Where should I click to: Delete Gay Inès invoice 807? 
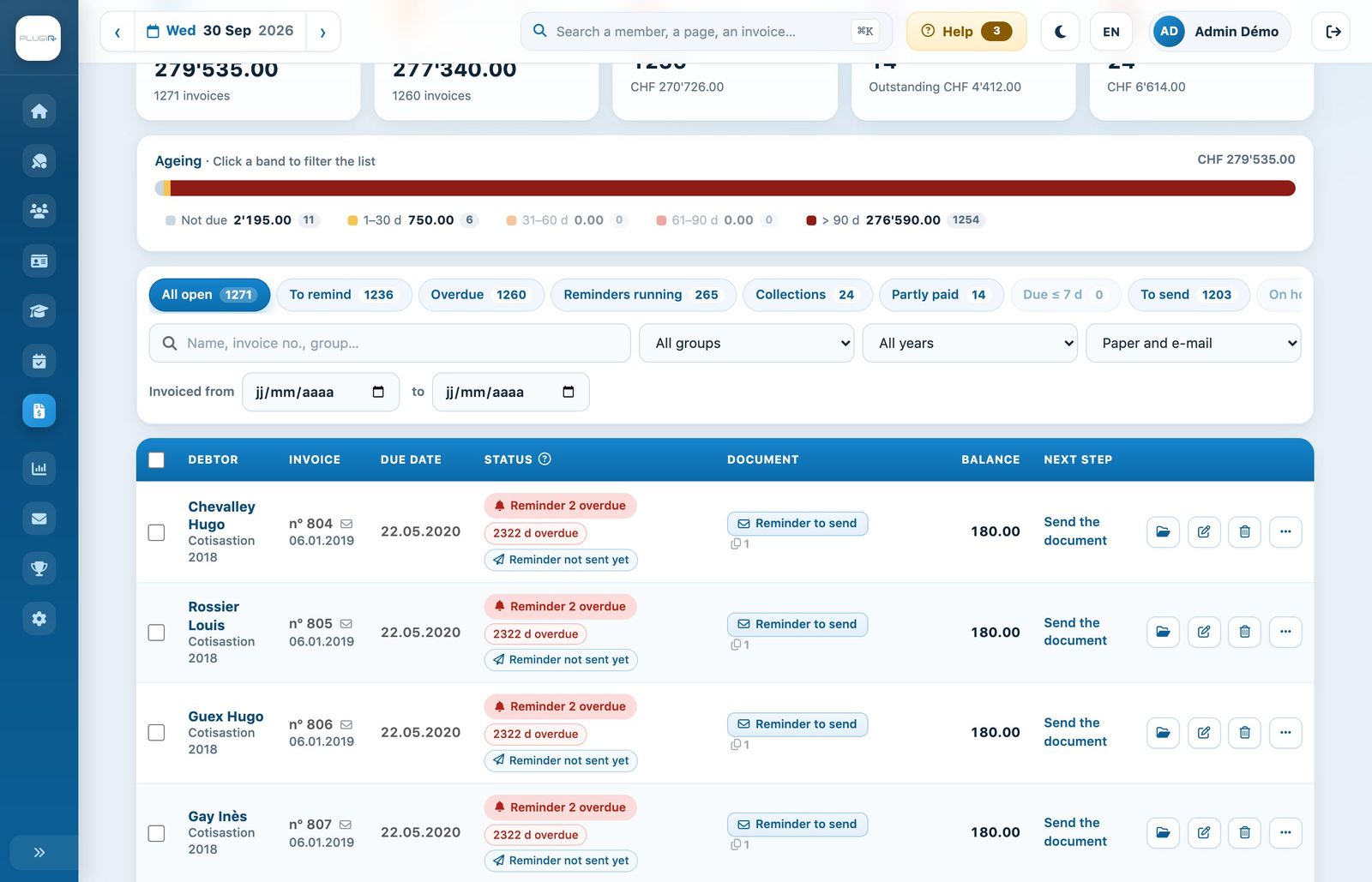coord(1244,832)
